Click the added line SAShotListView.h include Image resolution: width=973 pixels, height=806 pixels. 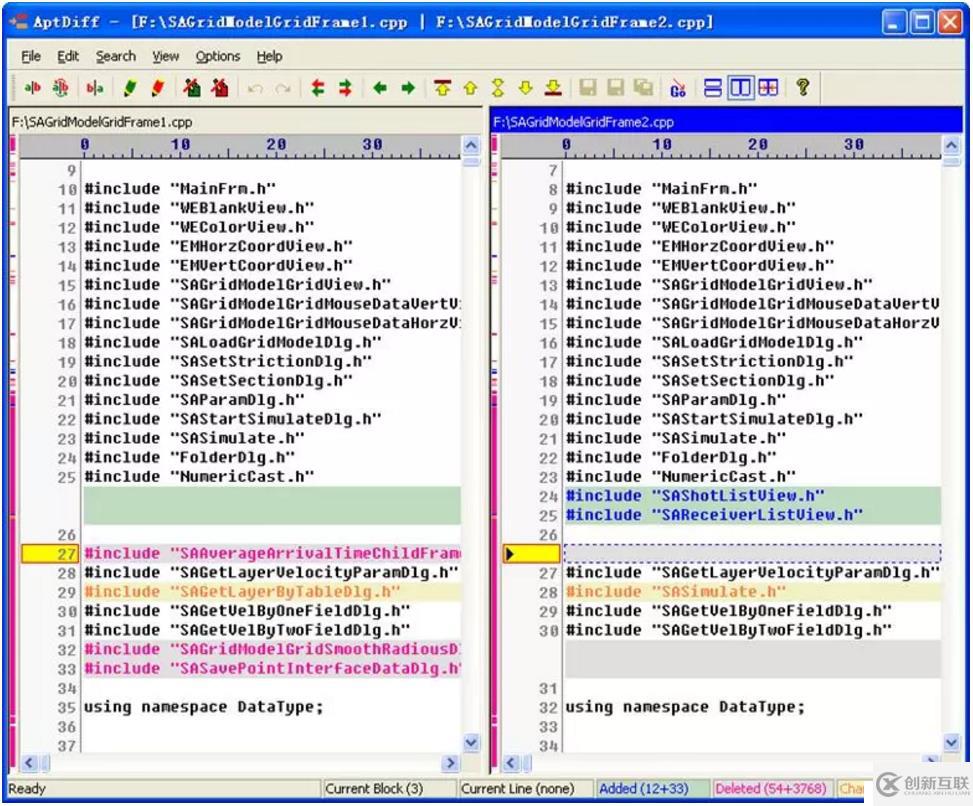753,496
